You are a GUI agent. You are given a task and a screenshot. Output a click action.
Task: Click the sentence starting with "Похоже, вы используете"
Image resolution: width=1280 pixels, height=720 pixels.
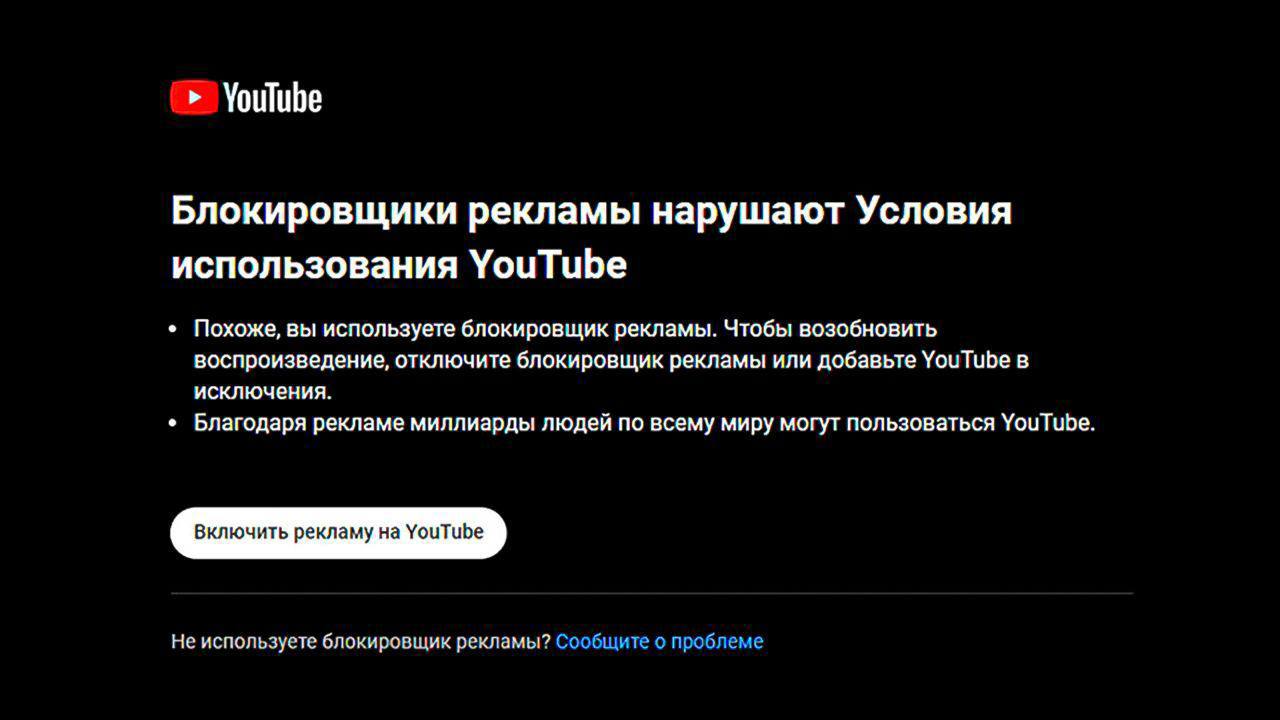[455, 328]
